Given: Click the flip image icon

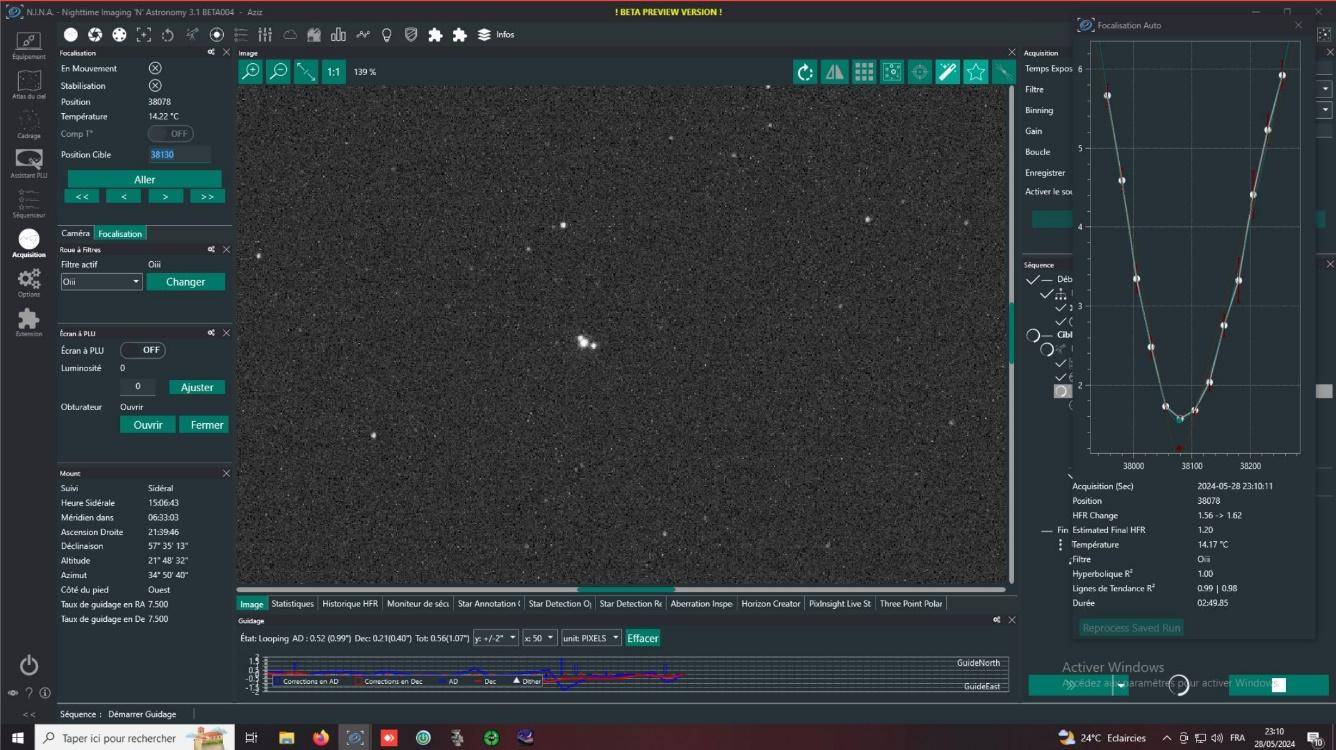Looking at the screenshot, I should pyautogui.click(x=834, y=72).
